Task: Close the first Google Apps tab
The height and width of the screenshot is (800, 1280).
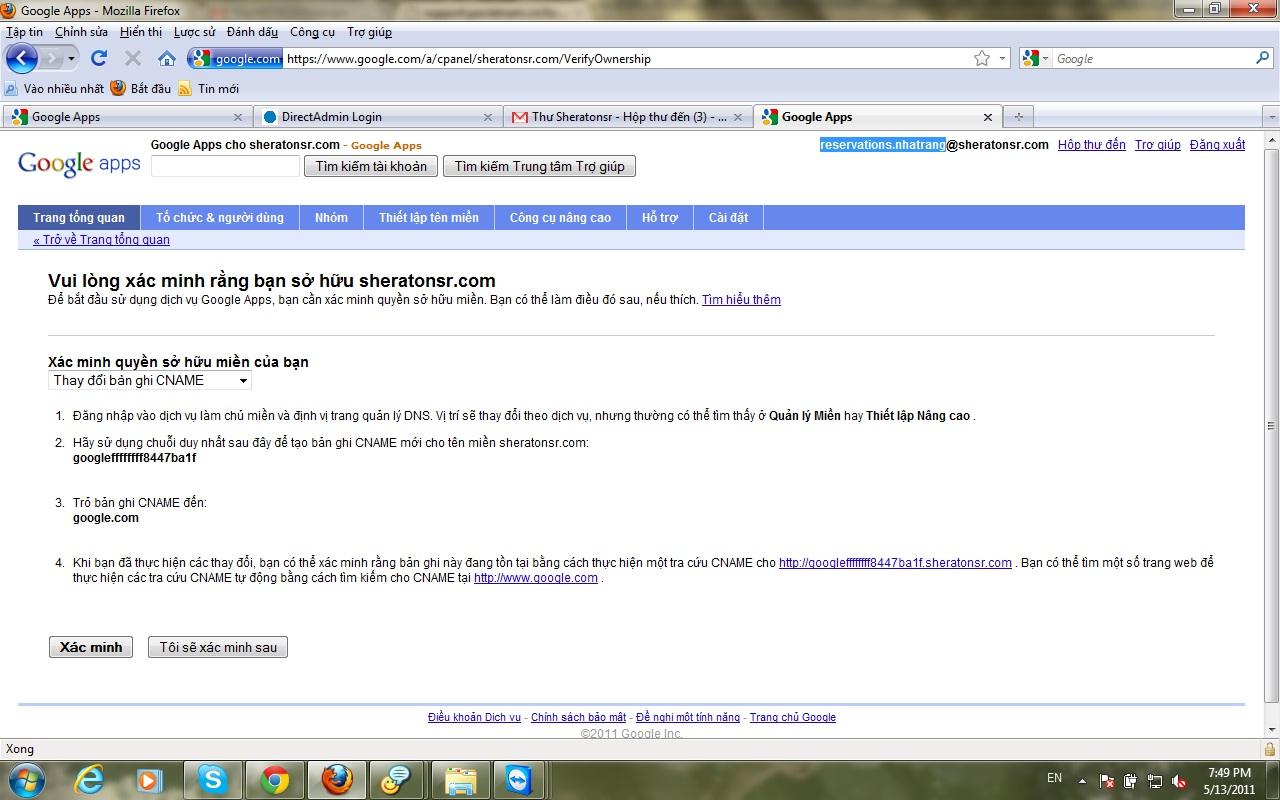Action: point(238,117)
